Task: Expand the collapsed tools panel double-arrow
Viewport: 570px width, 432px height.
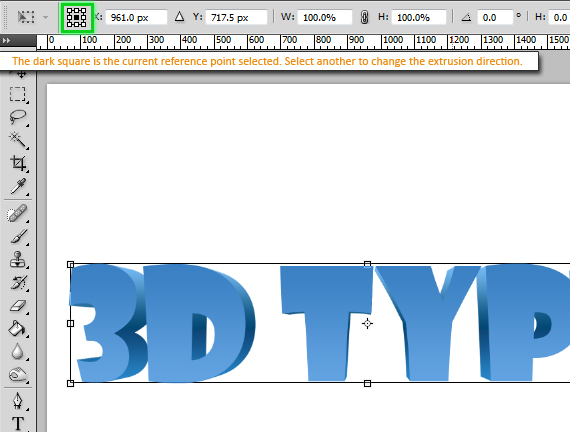Action: (x=6, y=40)
